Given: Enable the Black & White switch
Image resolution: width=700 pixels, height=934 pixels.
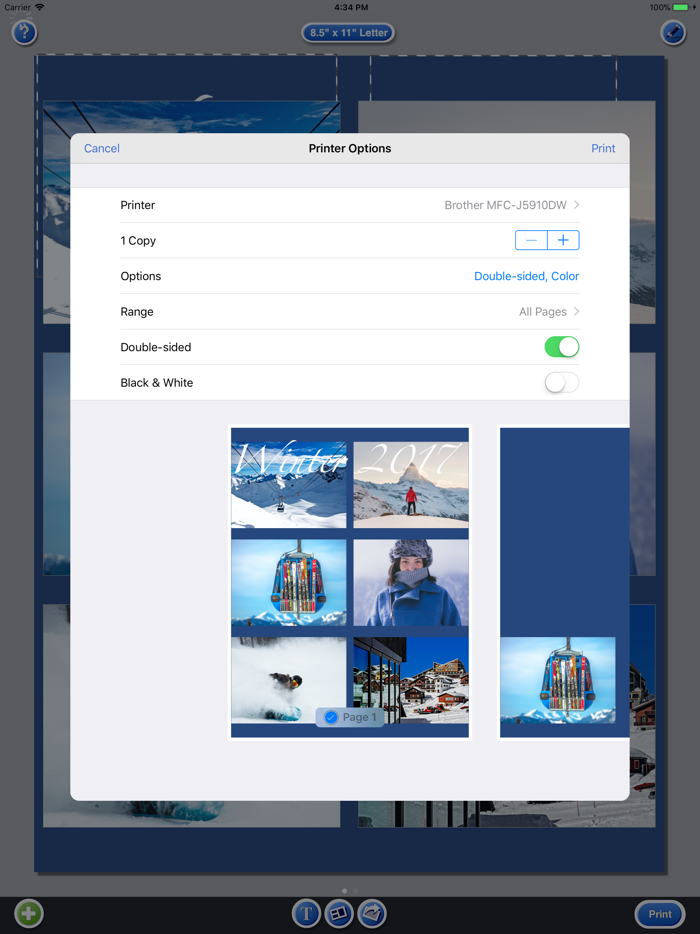Looking at the screenshot, I should (x=562, y=382).
